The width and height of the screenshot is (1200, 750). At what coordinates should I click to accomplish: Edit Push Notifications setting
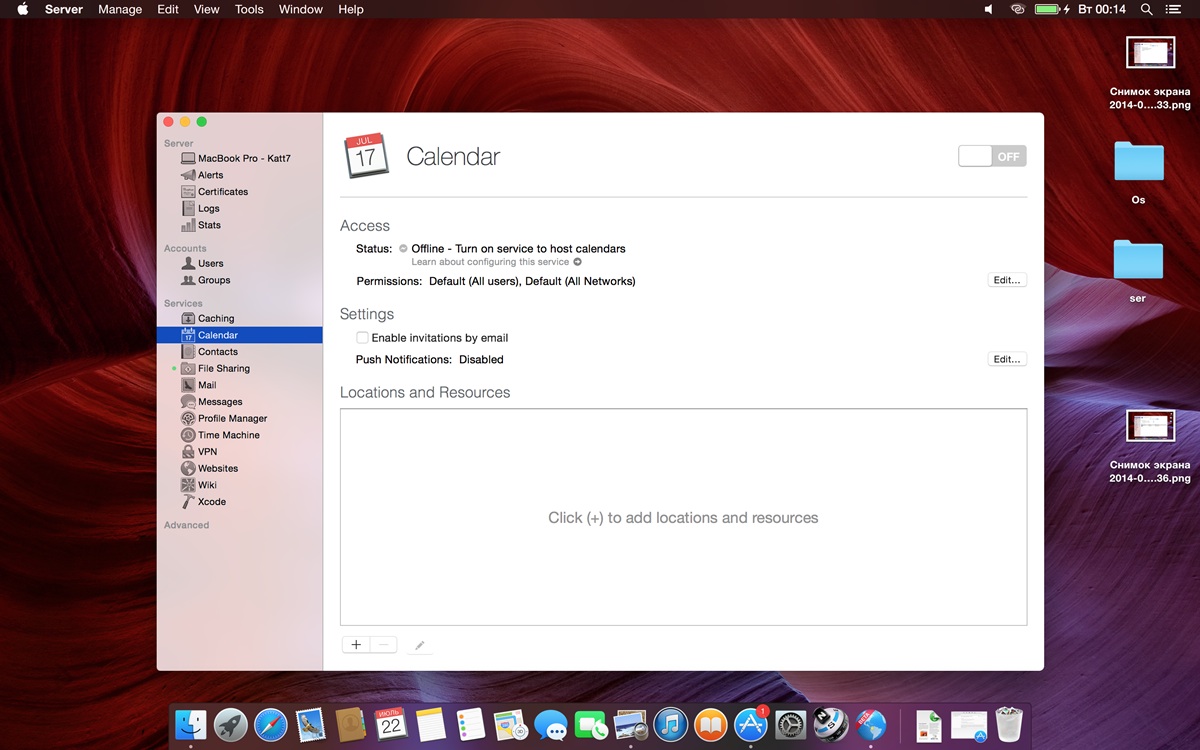click(x=1007, y=359)
